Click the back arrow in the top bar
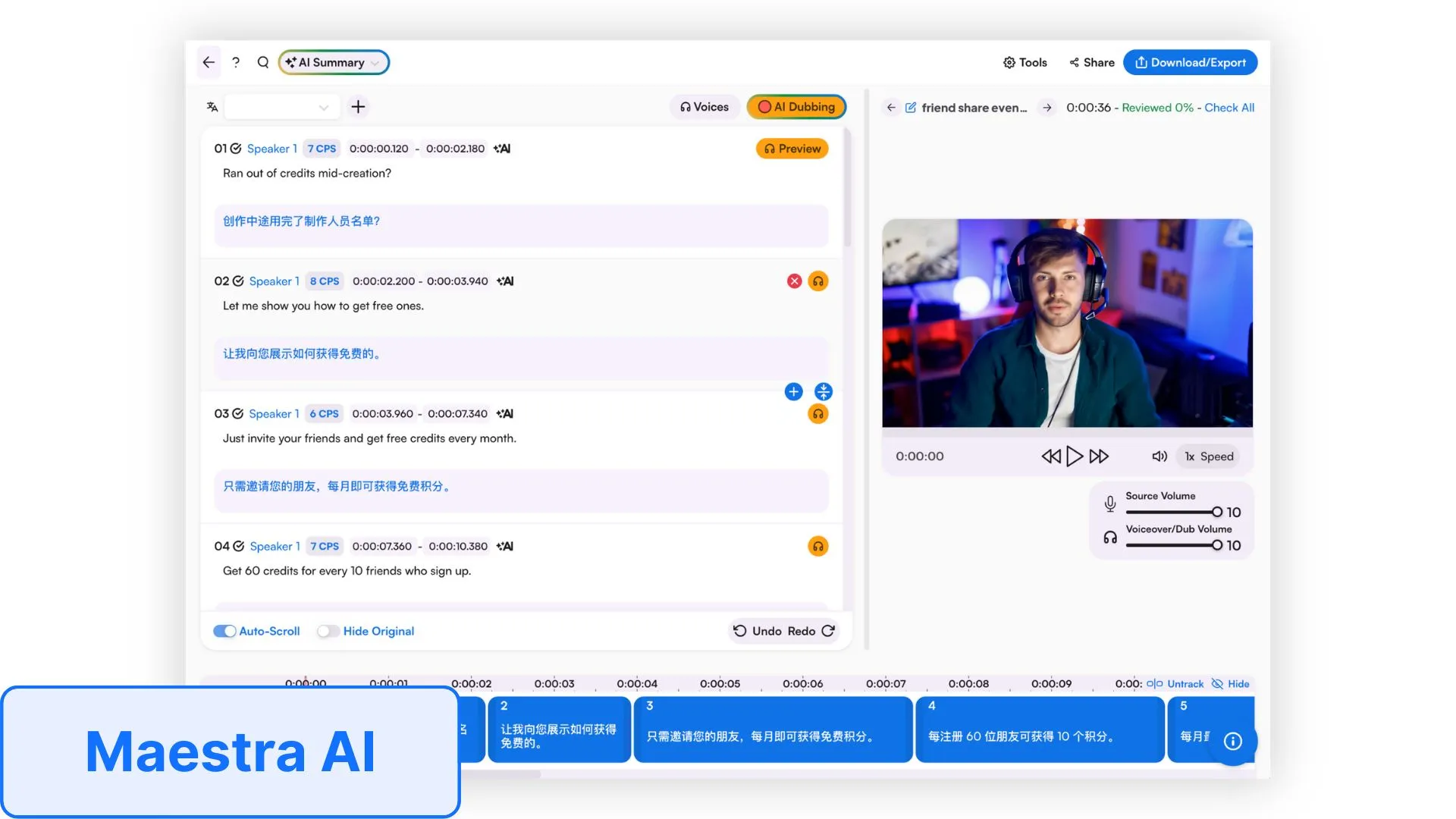This screenshot has height=819, width=1456. [x=209, y=62]
